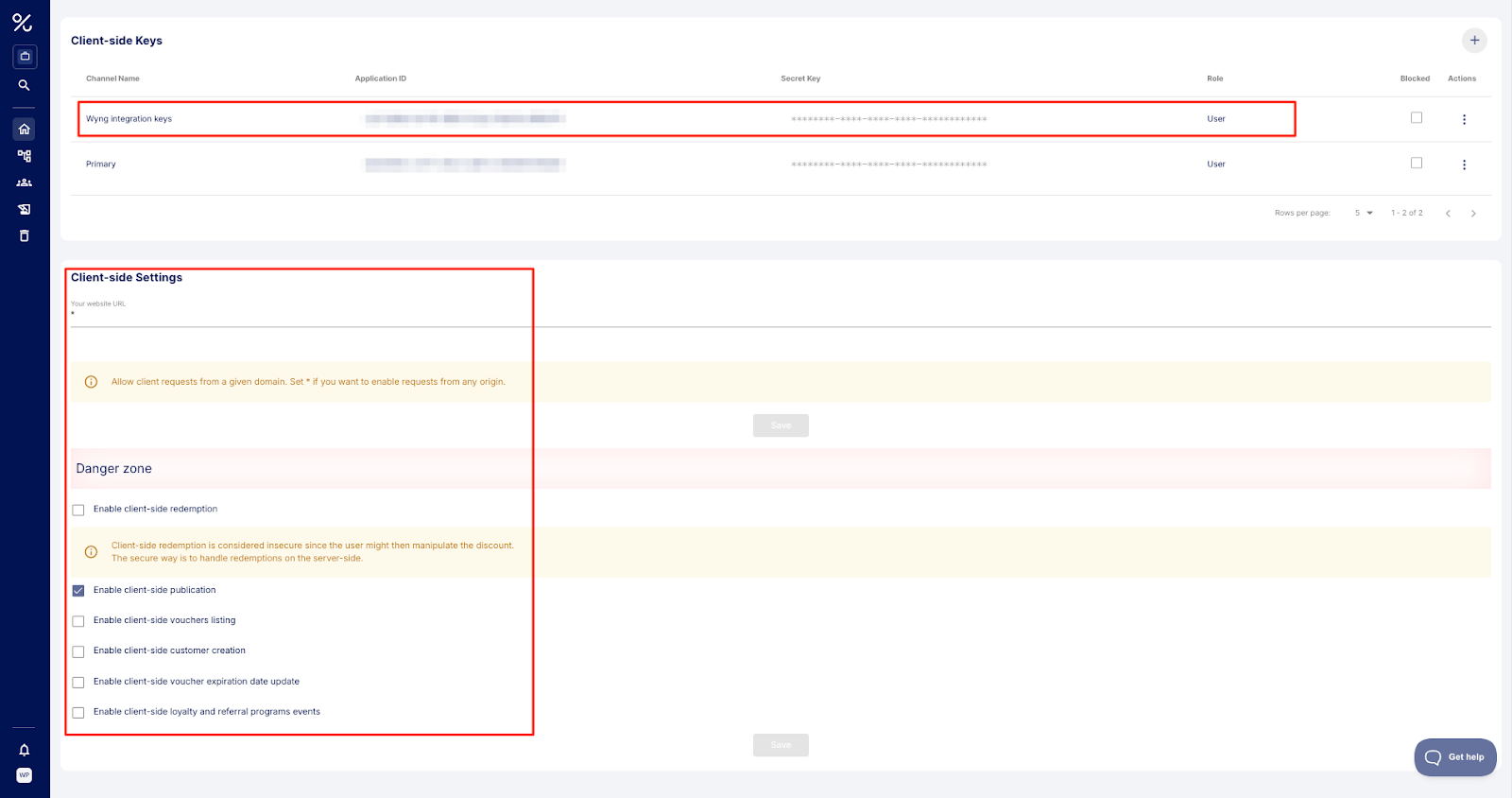
Task: Click the Danger zone heading
Action: 113,469
